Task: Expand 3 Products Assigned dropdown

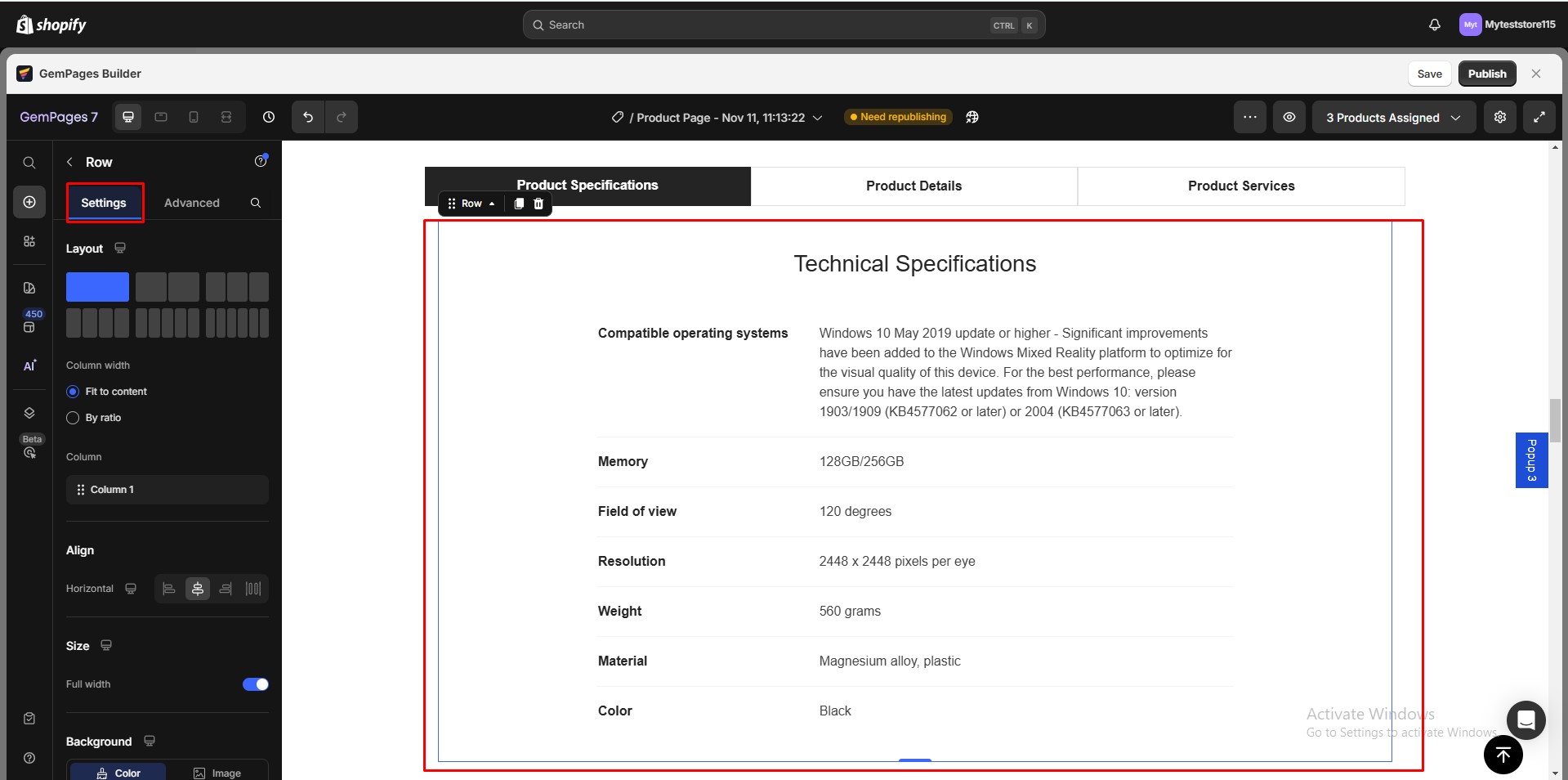Action: pos(1393,117)
